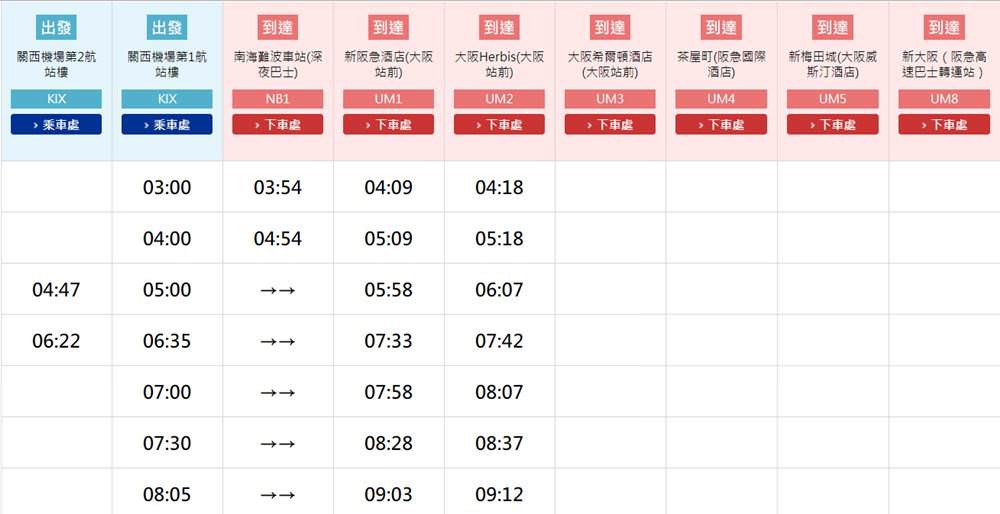Click the 新梅田城 column header text

point(832,64)
